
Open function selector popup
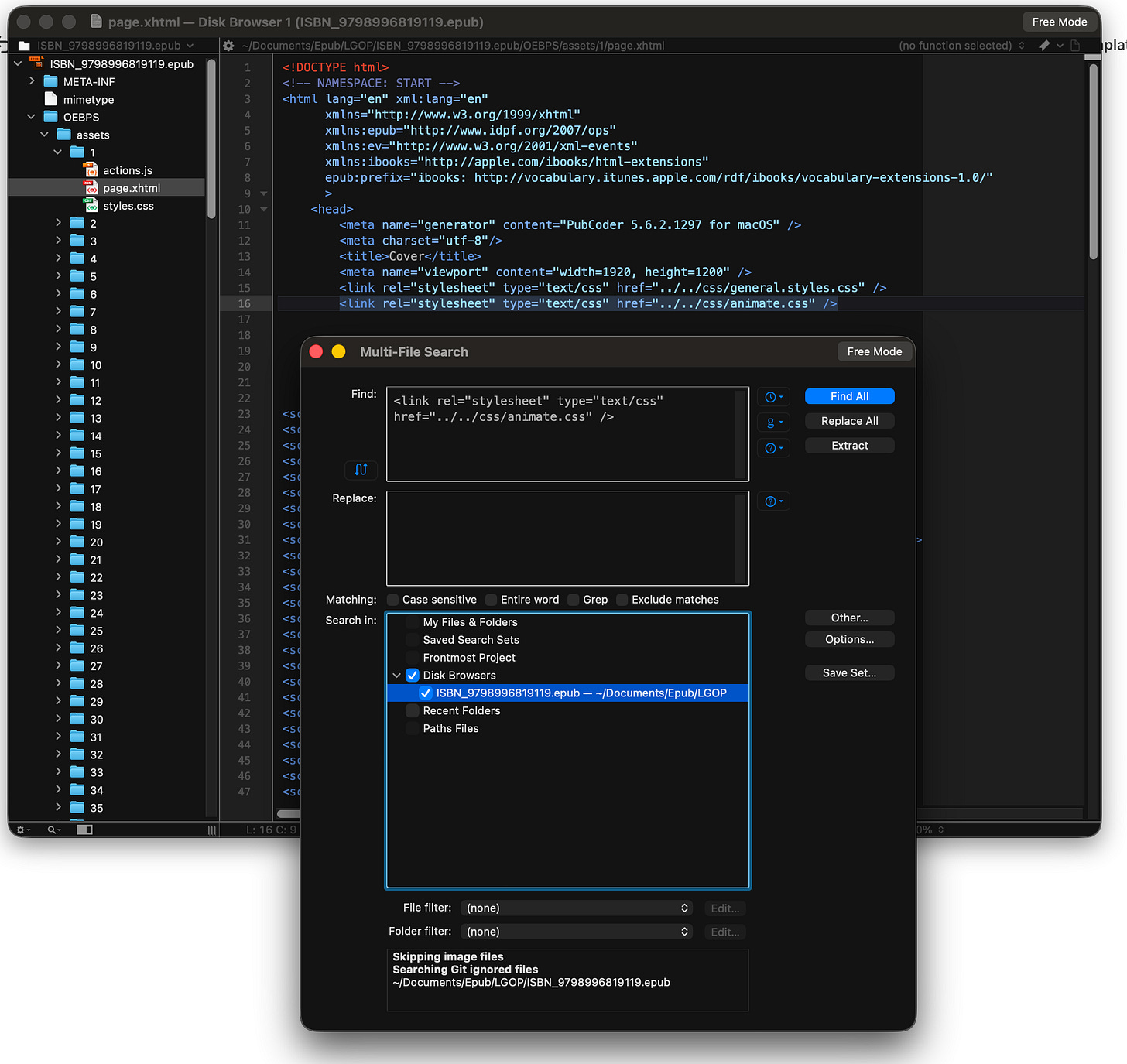962,46
